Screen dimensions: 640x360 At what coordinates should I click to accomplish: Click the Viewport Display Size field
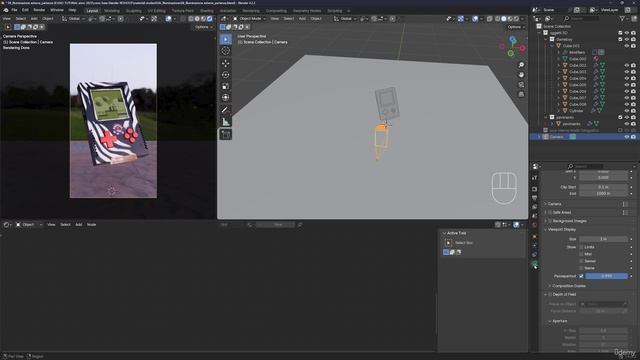(x=603, y=239)
